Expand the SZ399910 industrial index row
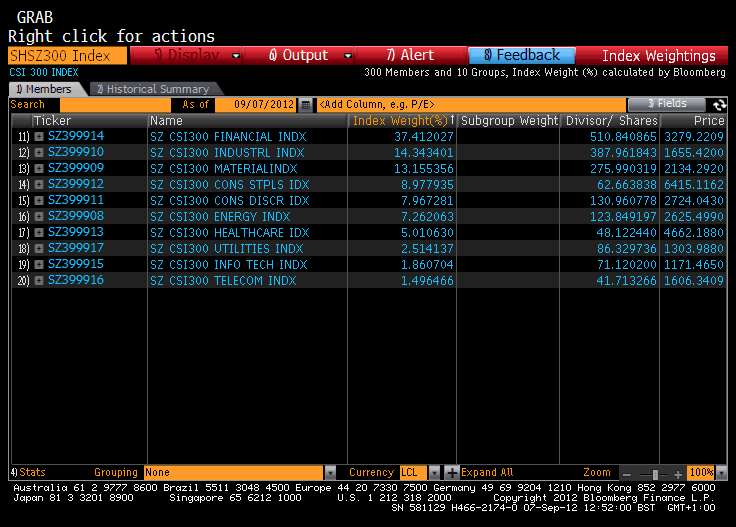 click(39, 152)
